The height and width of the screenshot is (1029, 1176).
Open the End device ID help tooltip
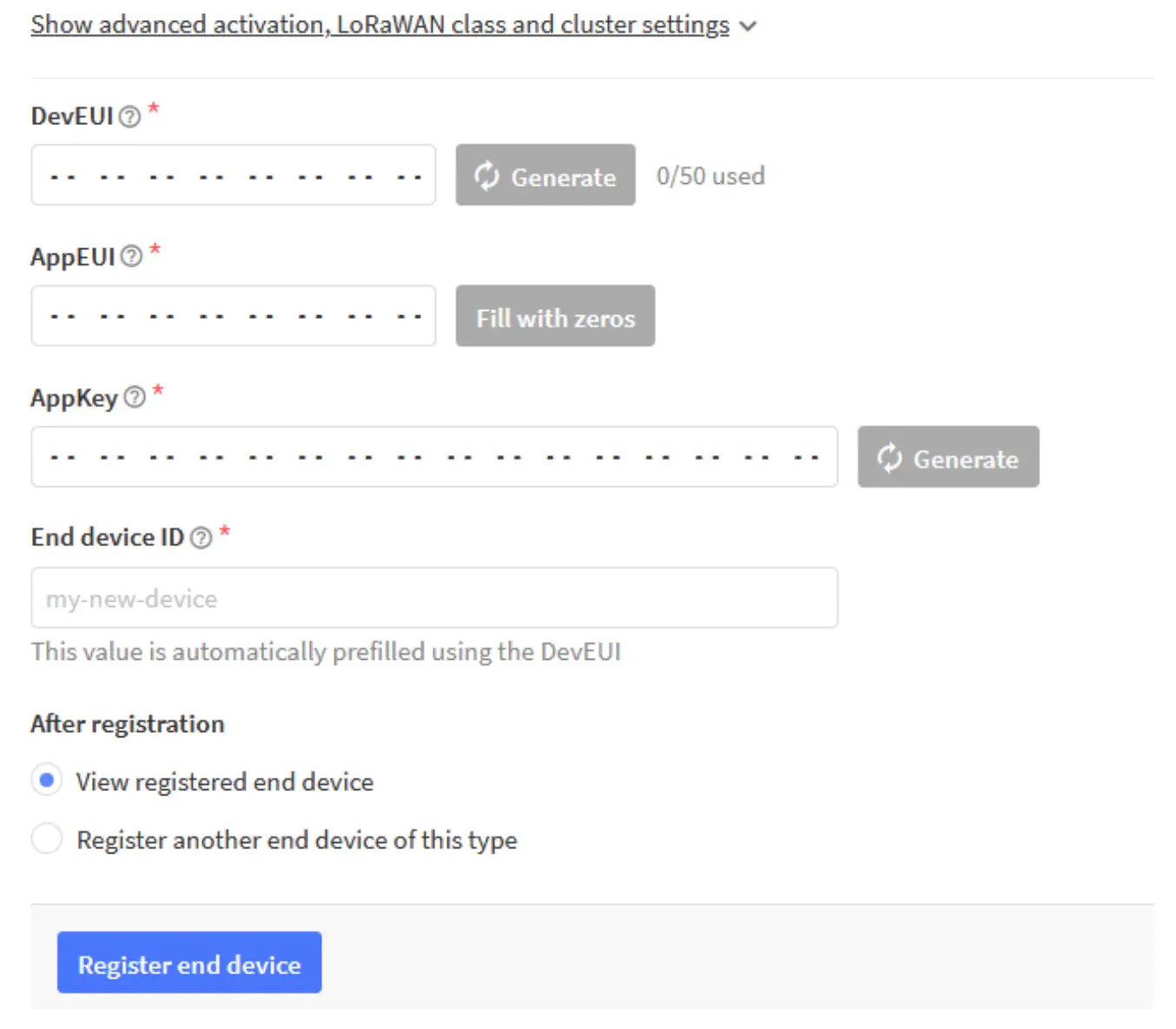pyautogui.click(x=201, y=538)
